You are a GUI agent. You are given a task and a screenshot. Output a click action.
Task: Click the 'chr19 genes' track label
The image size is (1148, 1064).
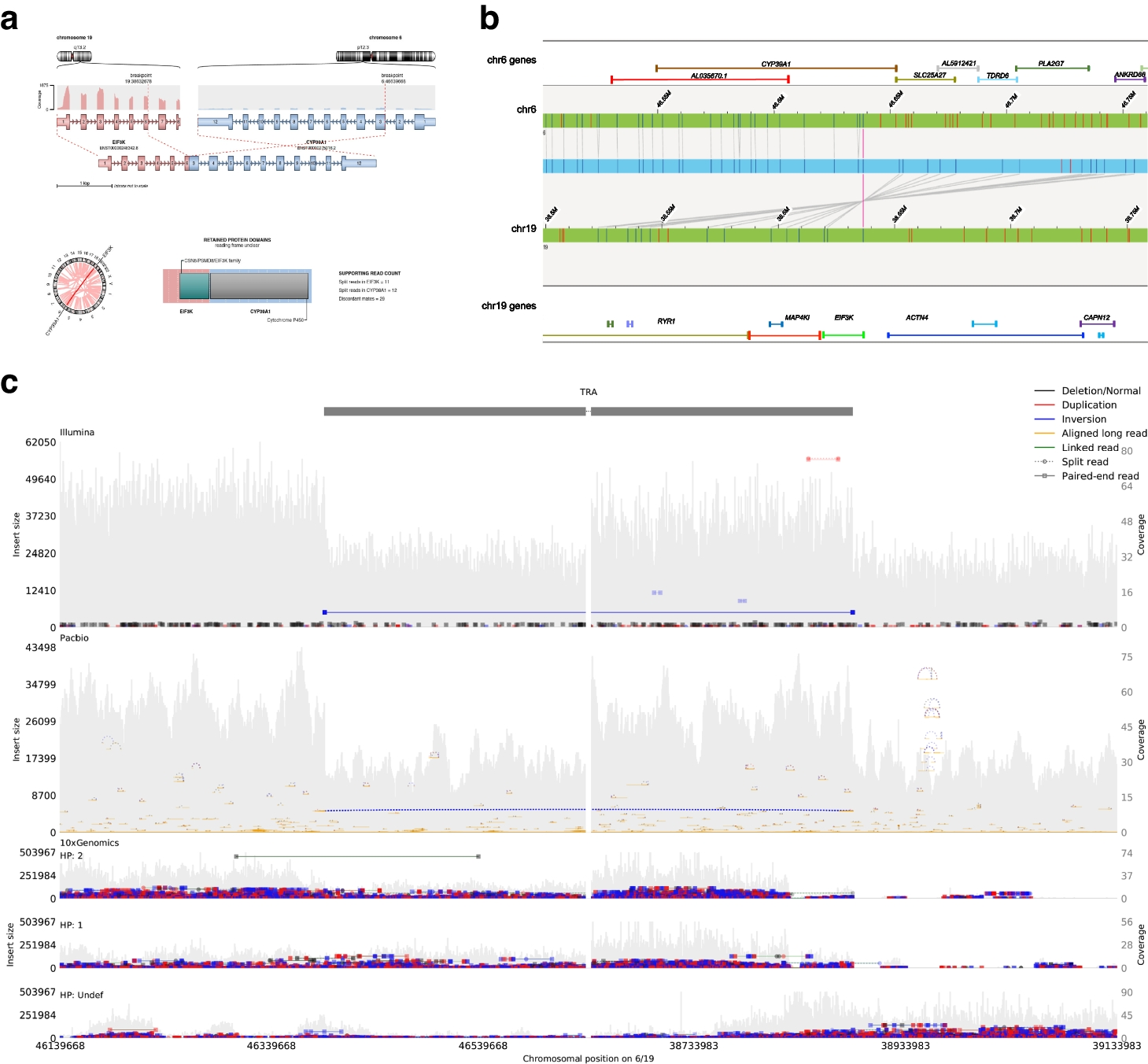coord(509,306)
